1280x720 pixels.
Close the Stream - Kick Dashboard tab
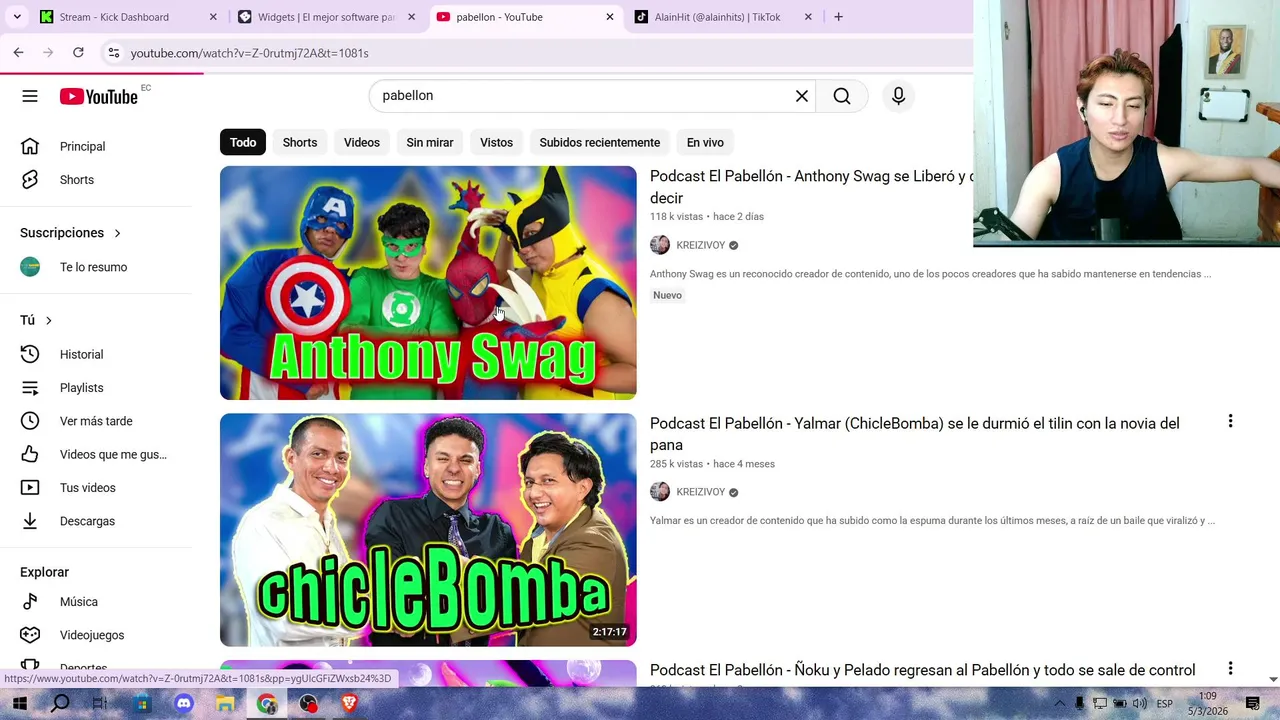point(213,17)
